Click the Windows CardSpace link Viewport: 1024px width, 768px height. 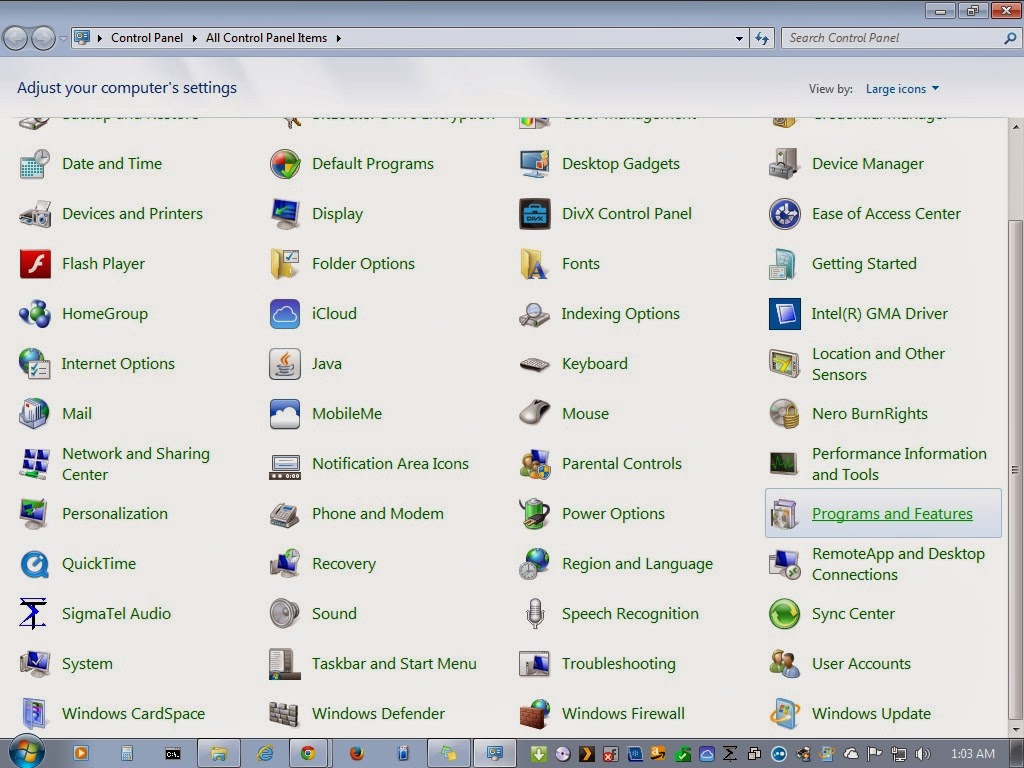tap(133, 714)
